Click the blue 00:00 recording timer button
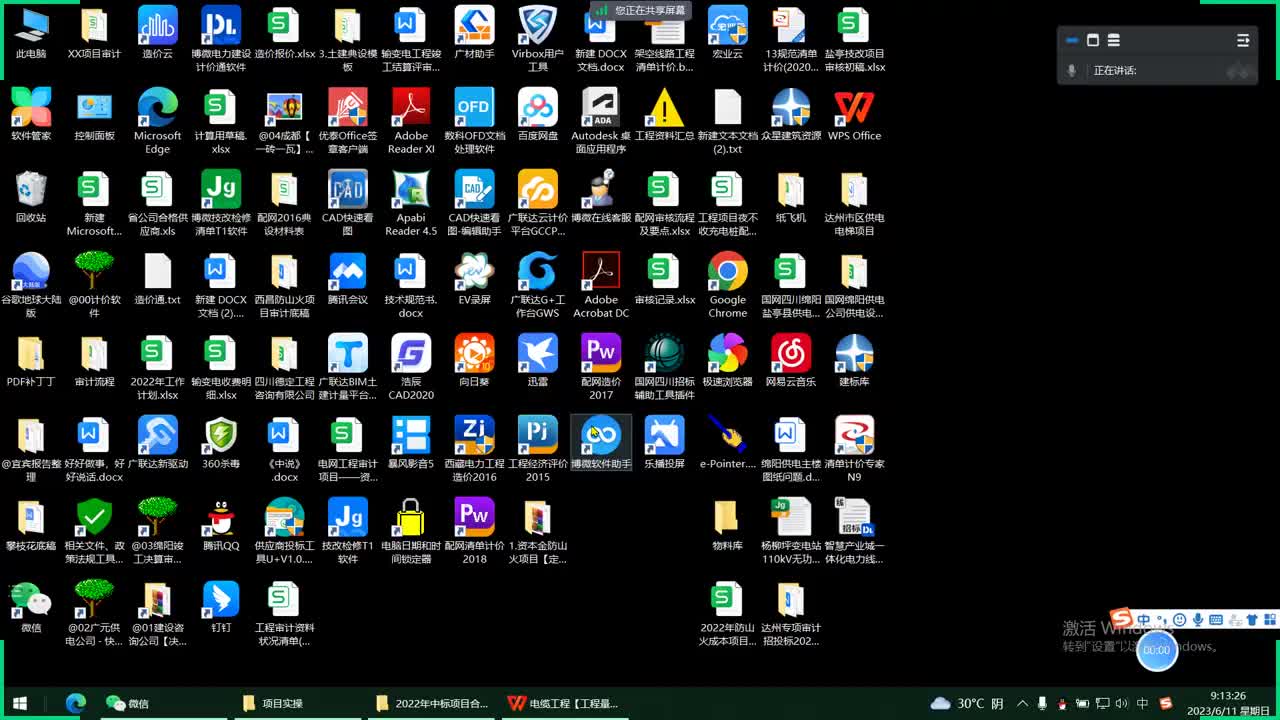Image resolution: width=1280 pixels, height=720 pixels. [x=1157, y=650]
